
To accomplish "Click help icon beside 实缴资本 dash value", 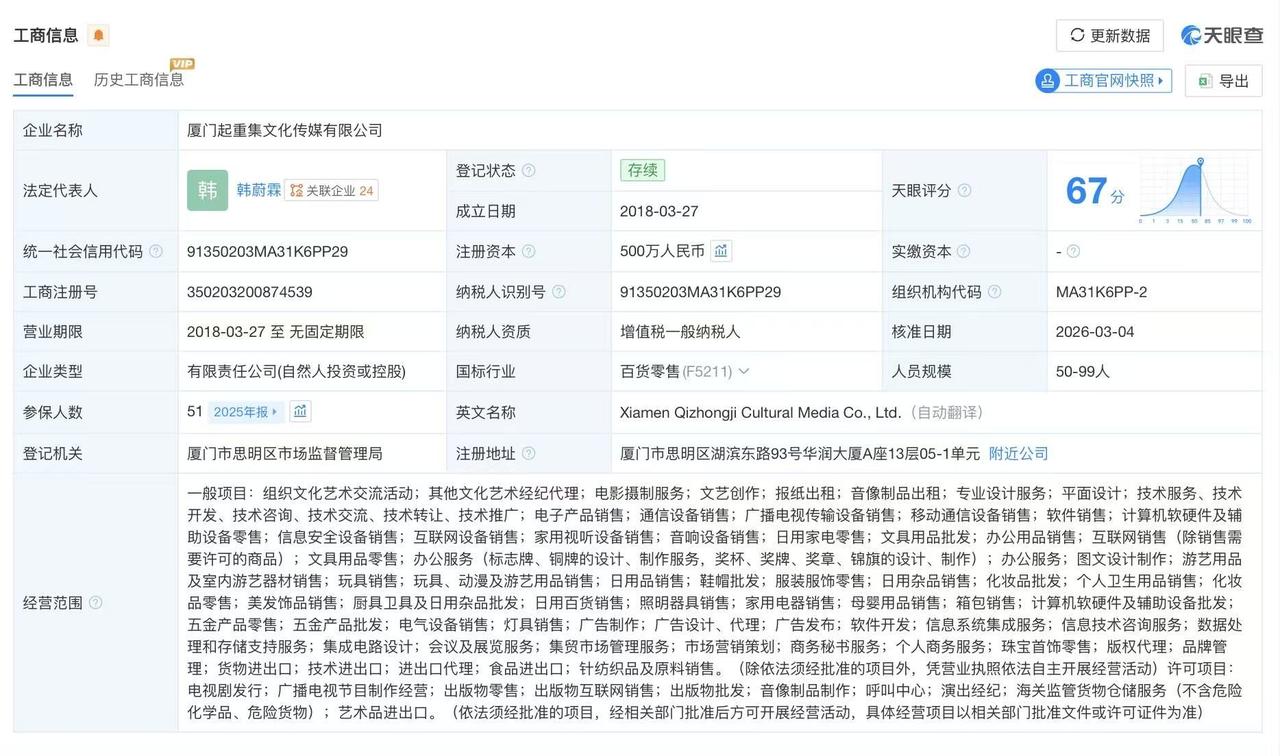I will tap(1073, 252).
